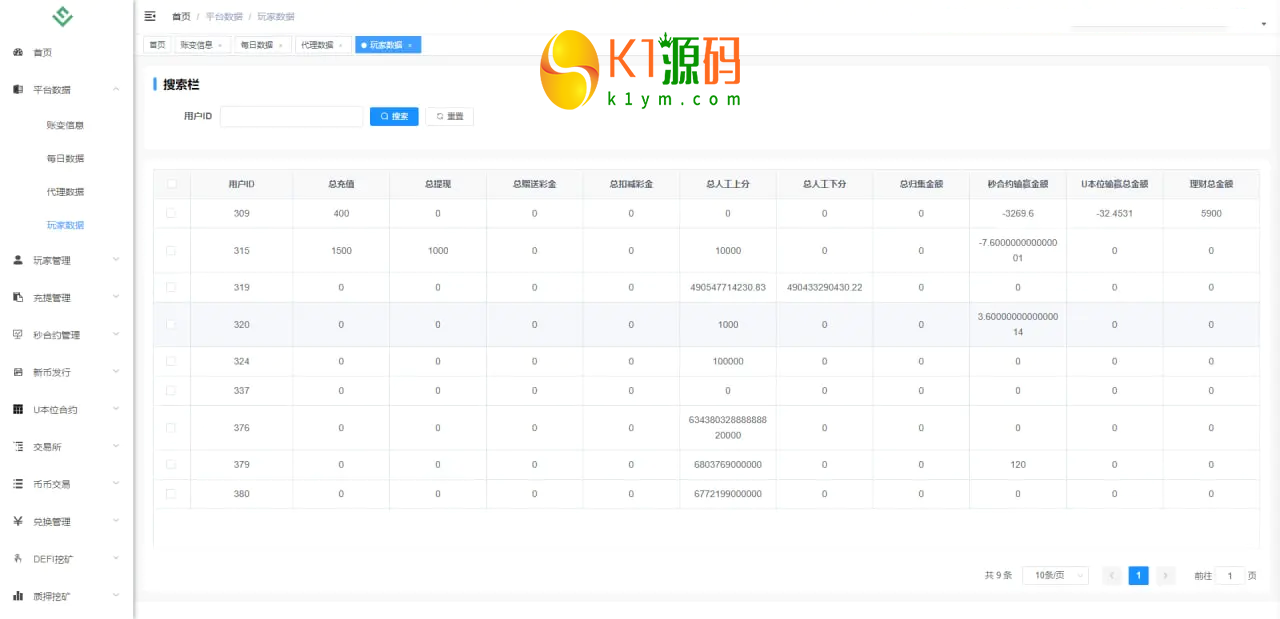Click the 质押挖矿 bar chart icon
The height and width of the screenshot is (619, 1280).
pos(18,596)
